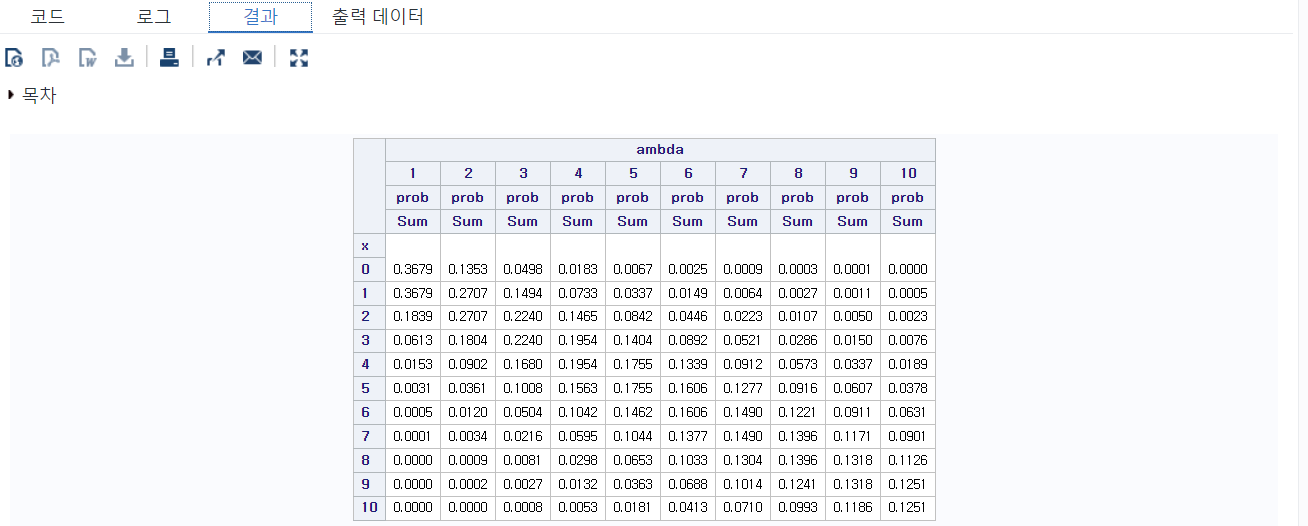
Task: Click cell value 0.1304
Action: pyautogui.click(x=742, y=460)
